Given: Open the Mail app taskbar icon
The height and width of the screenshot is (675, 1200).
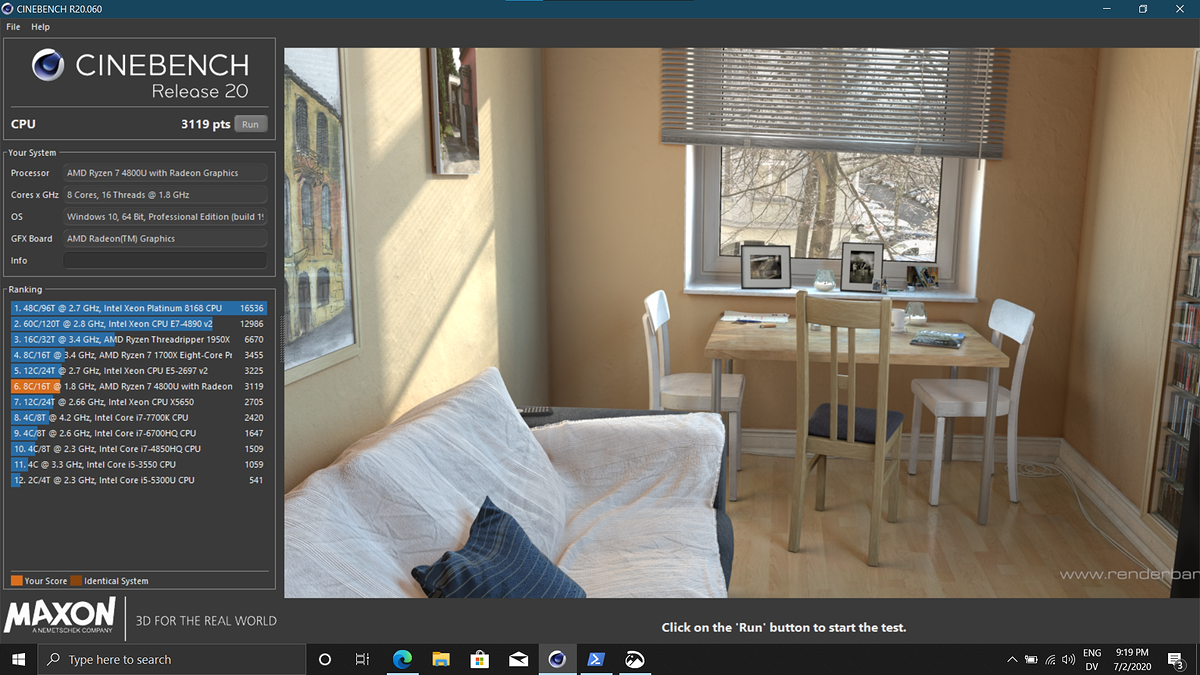Looking at the screenshot, I should (518, 659).
